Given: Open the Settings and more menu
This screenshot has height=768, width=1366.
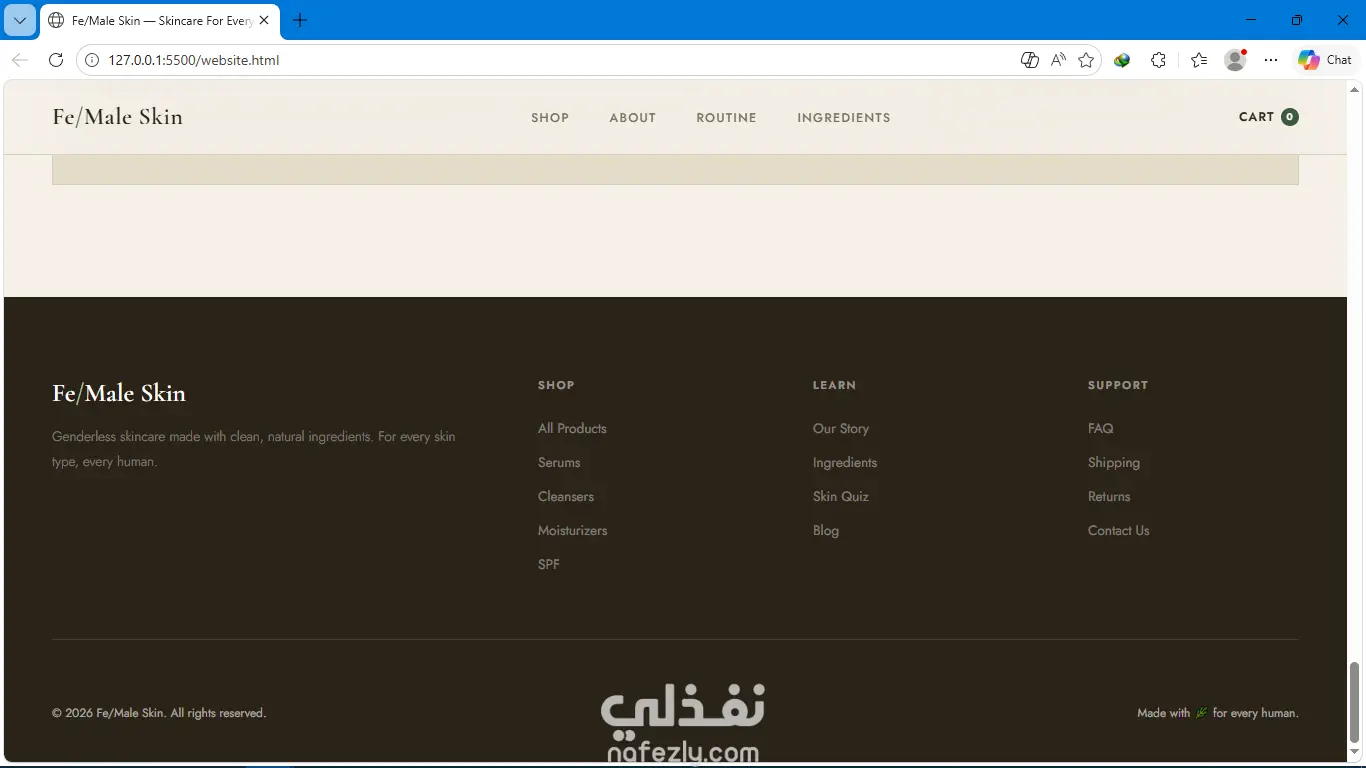Looking at the screenshot, I should (x=1271, y=60).
